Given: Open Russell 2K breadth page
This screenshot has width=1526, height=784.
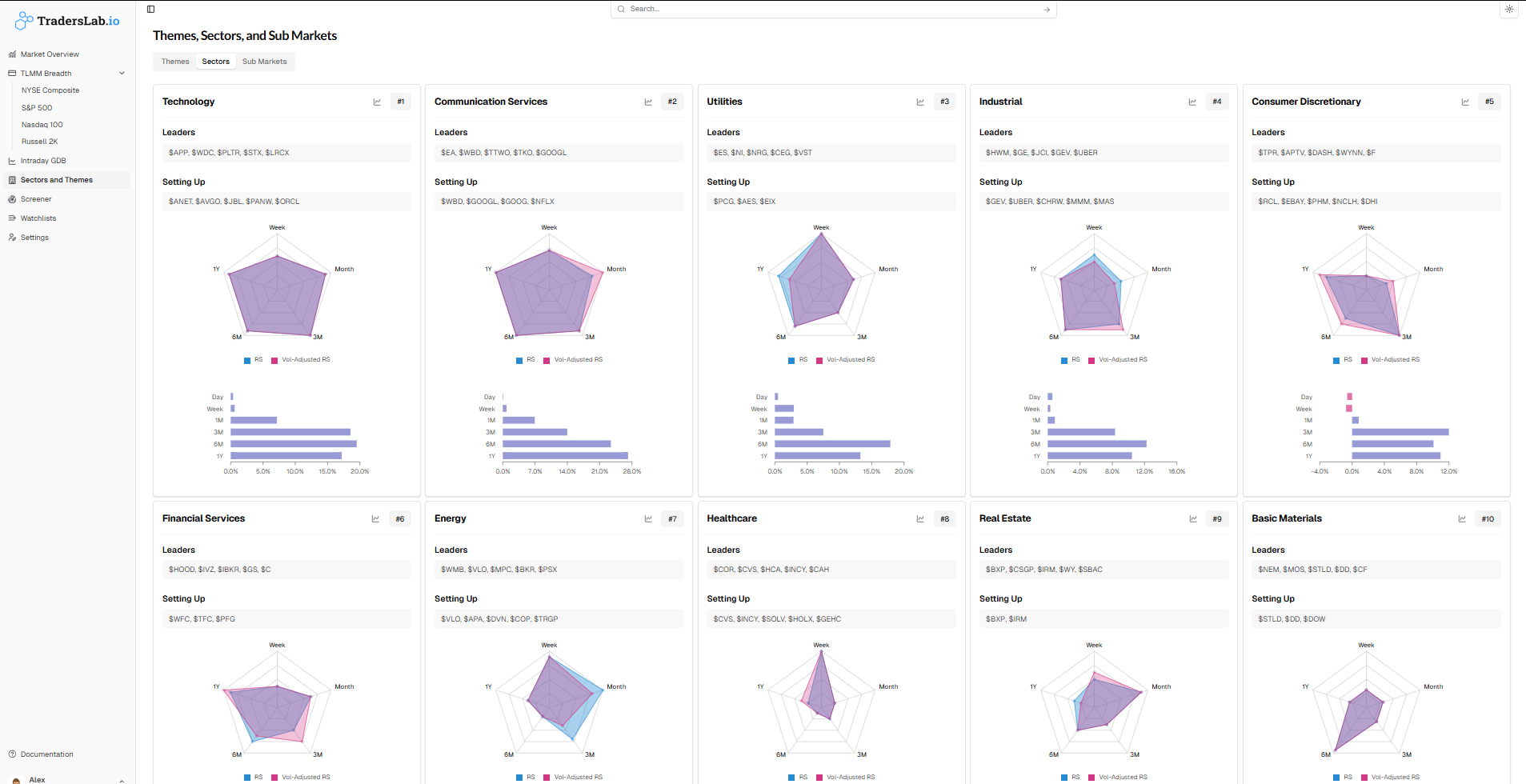Looking at the screenshot, I should [39, 142].
